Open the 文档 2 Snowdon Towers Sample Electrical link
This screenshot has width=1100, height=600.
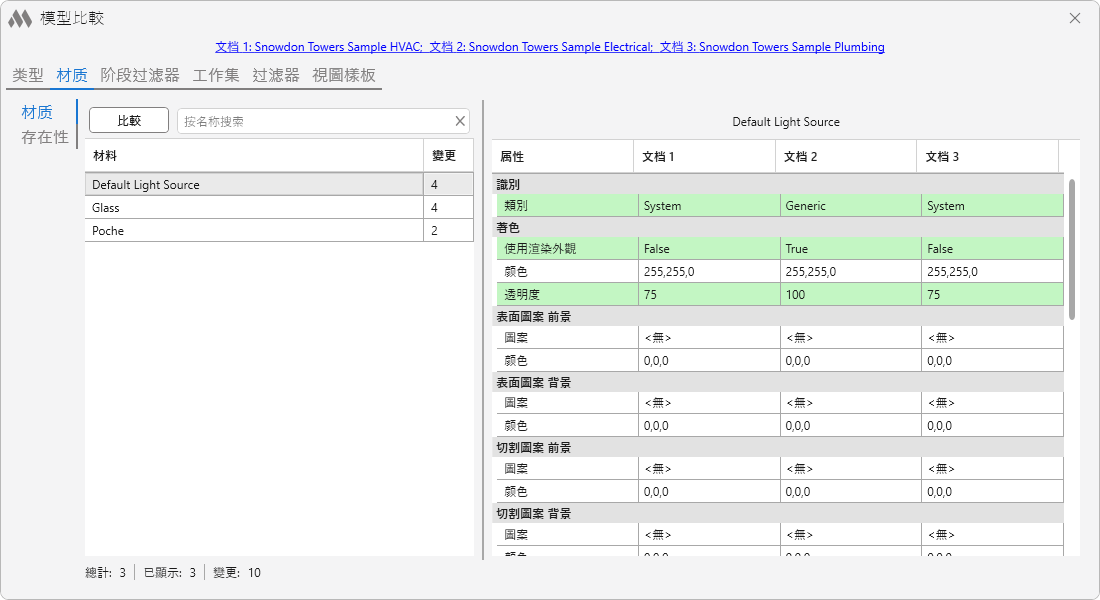541,47
